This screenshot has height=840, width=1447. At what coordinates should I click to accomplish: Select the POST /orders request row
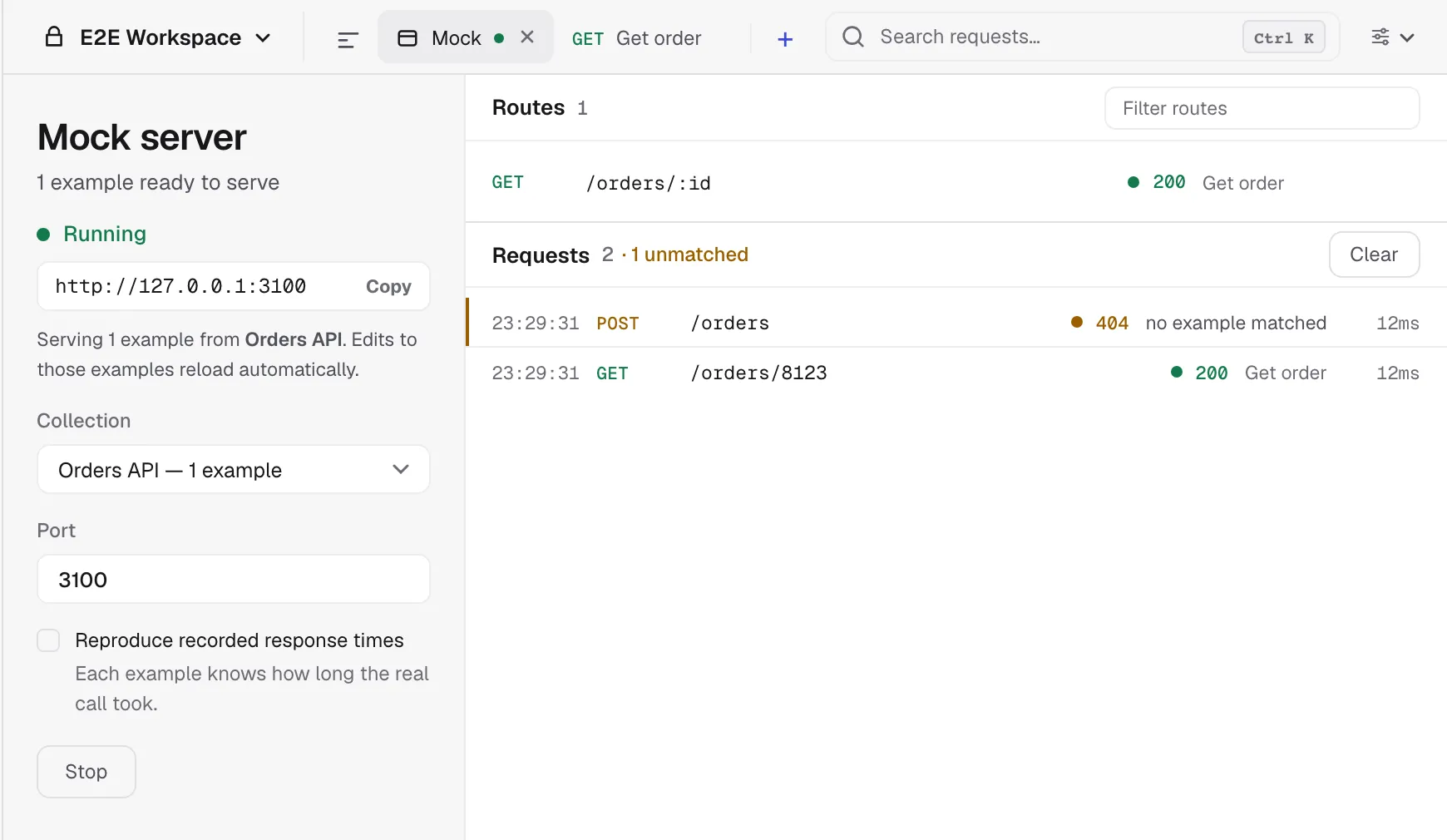point(956,323)
